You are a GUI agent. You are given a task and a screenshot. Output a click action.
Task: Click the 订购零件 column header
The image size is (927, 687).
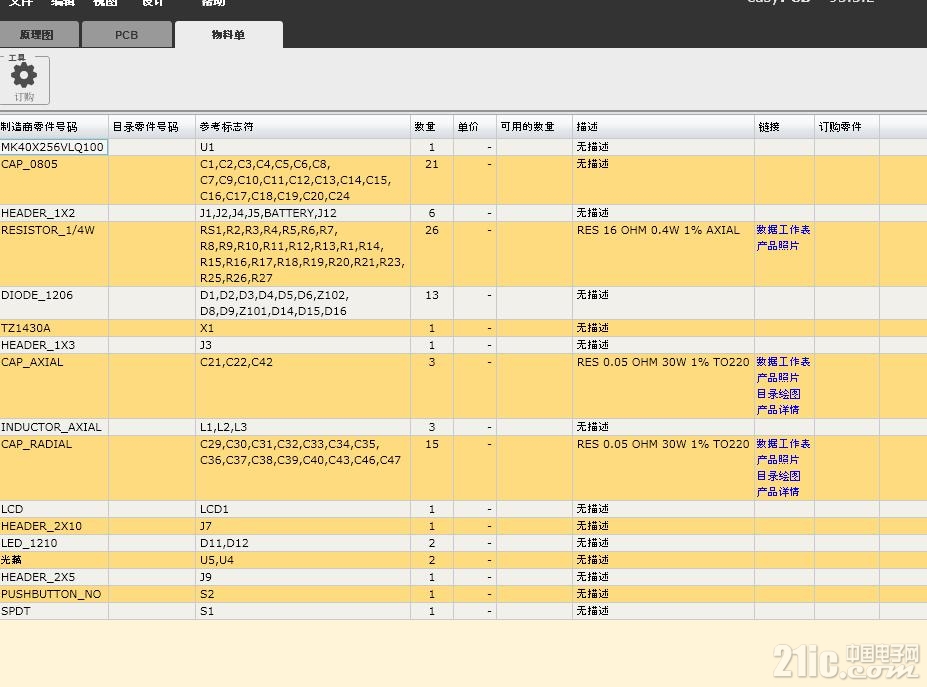coord(847,127)
